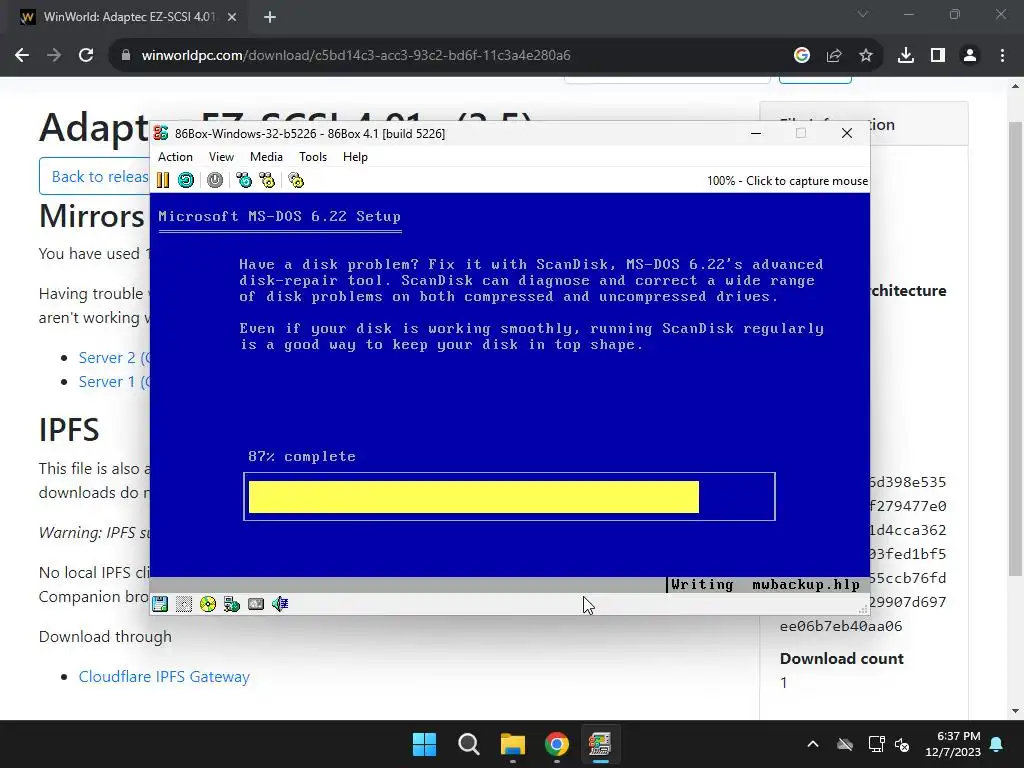Image resolution: width=1024 pixels, height=768 pixels.
Task: Click the hard reset toolbar icon in 86Box
Action: click(186, 180)
